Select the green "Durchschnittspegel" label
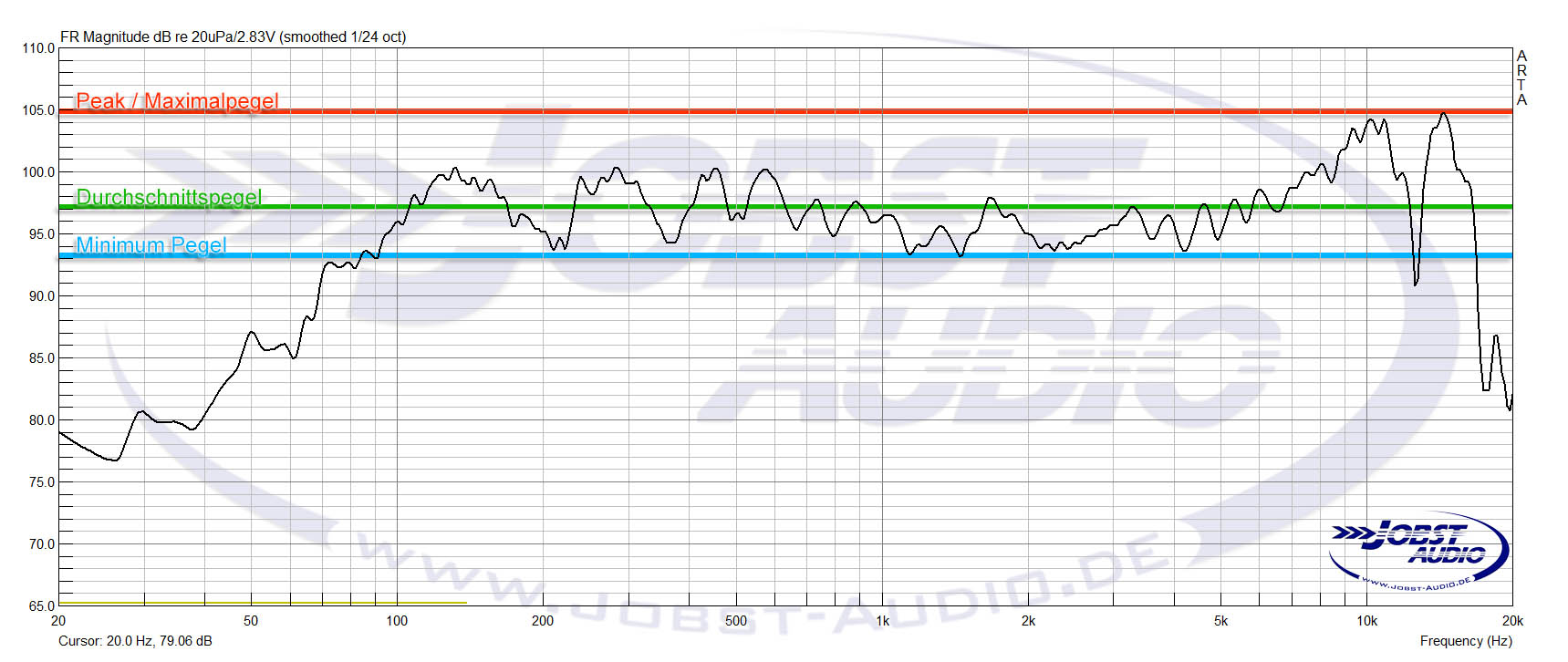 [169, 197]
